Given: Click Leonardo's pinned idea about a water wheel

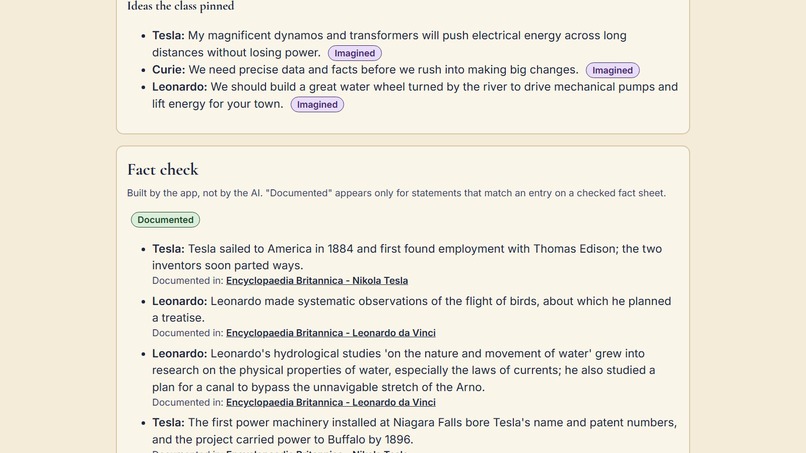Looking at the screenshot, I should tap(415, 95).
